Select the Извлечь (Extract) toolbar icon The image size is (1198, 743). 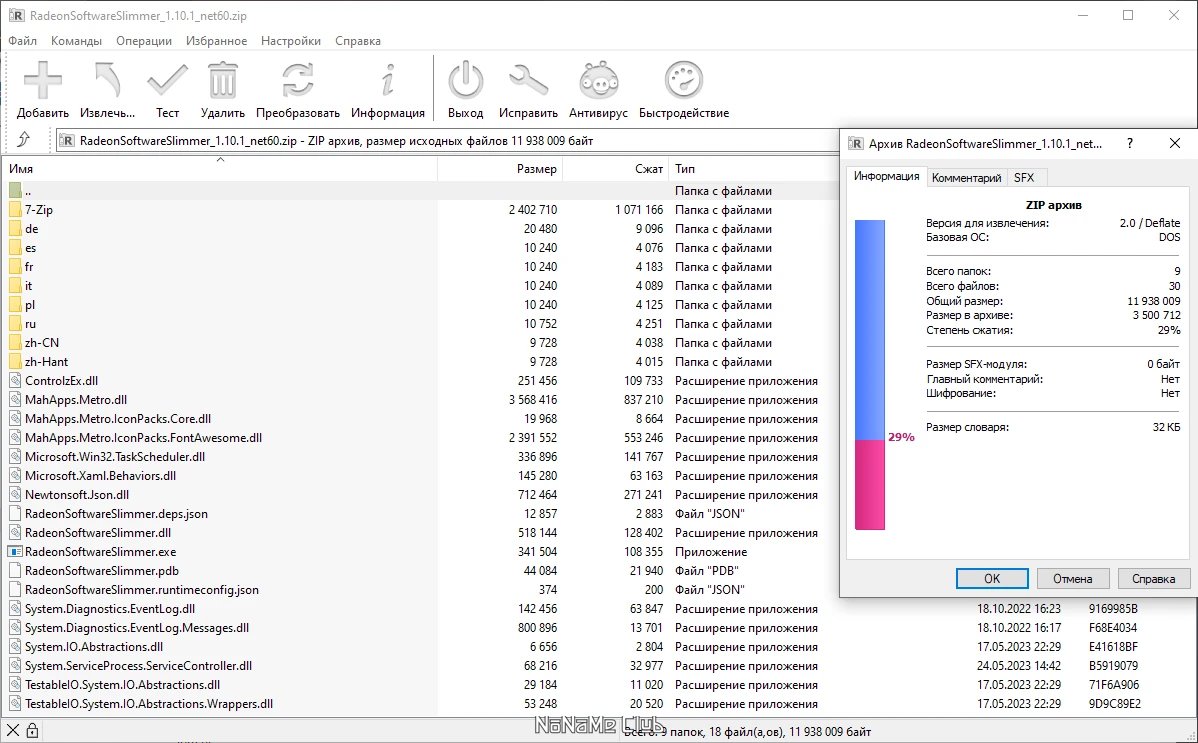[x=108, y=80]
